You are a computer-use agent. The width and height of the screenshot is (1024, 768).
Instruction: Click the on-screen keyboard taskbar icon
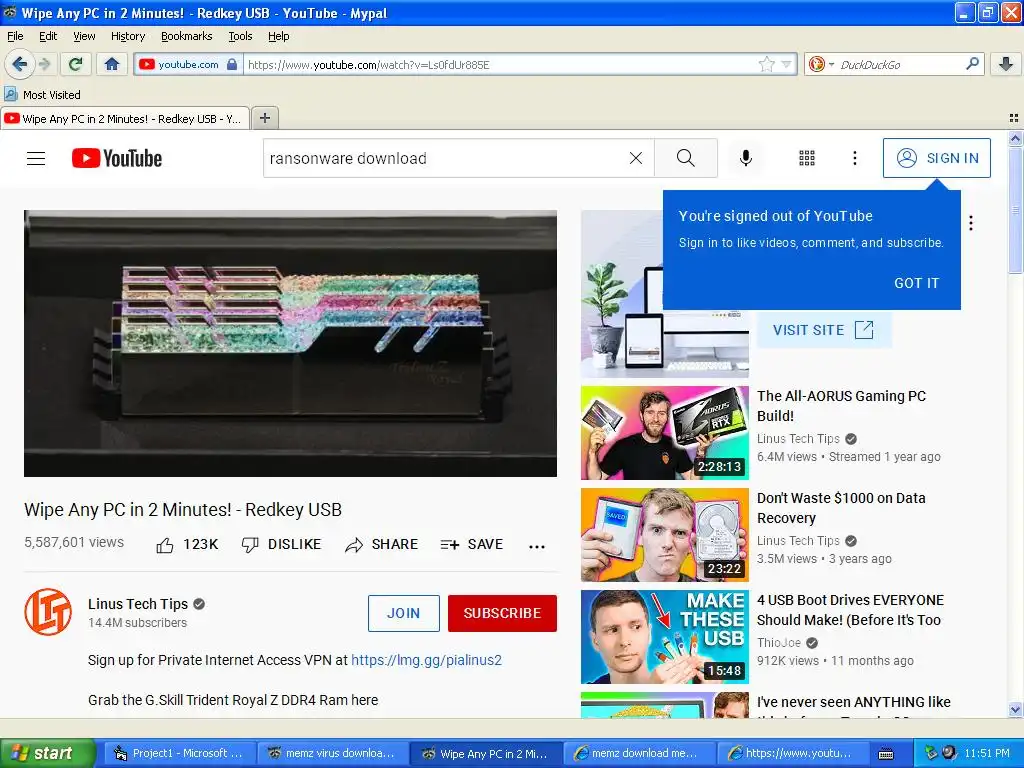point(886,754)
